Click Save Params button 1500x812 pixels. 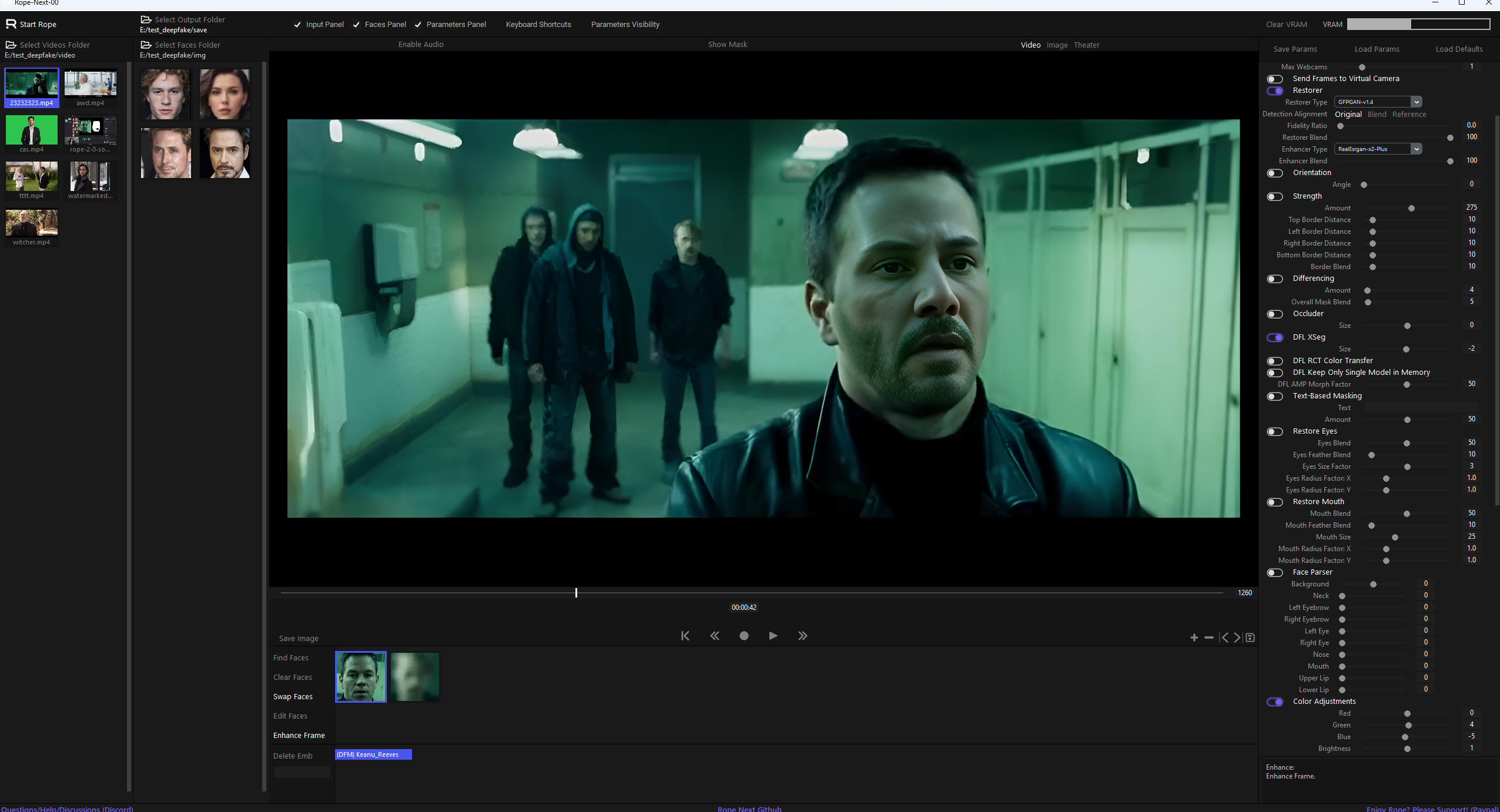click(x=1295, y=49)
